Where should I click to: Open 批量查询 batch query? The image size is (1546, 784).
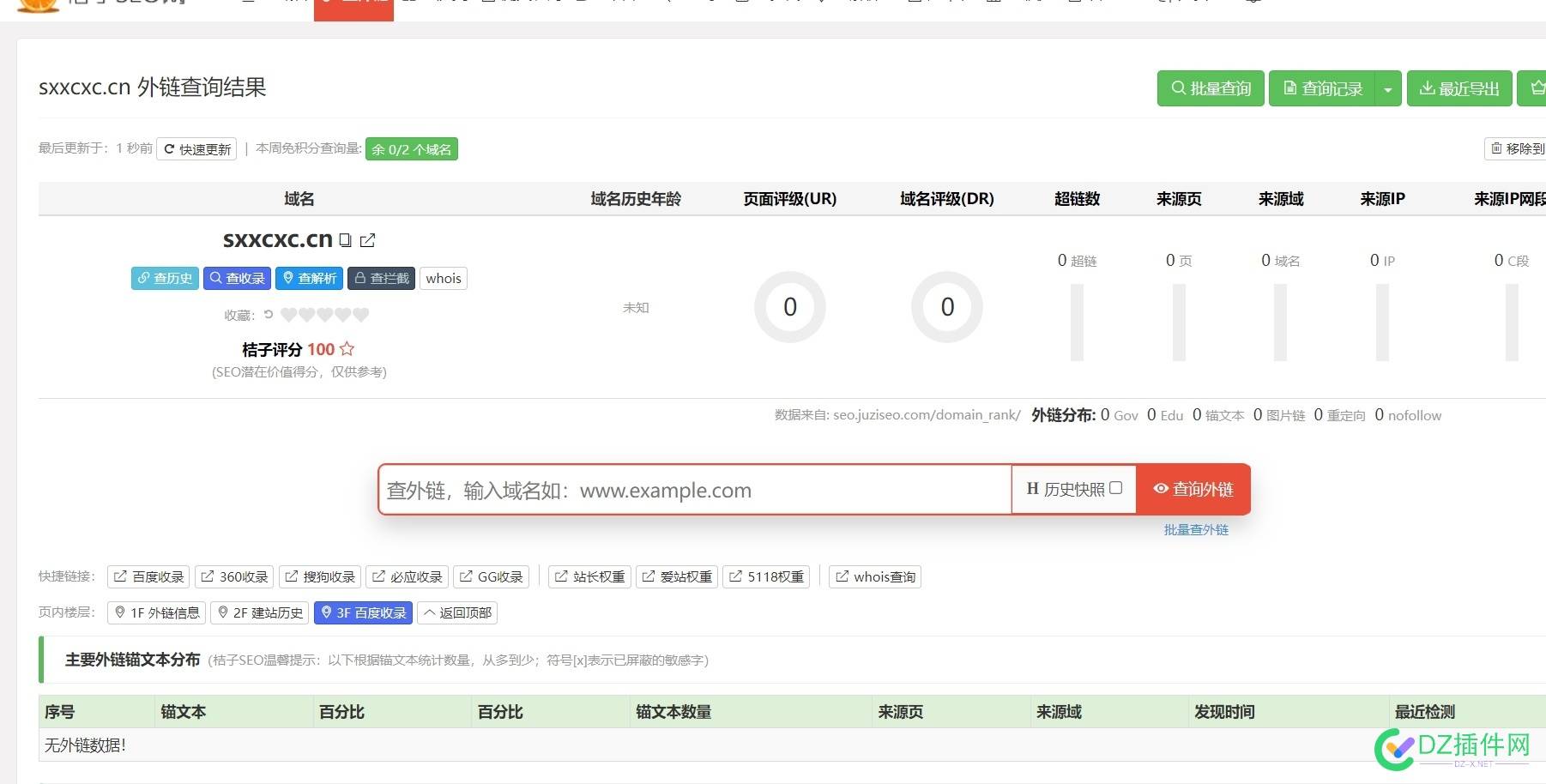pyautogui.click(x=1211, y=88)
